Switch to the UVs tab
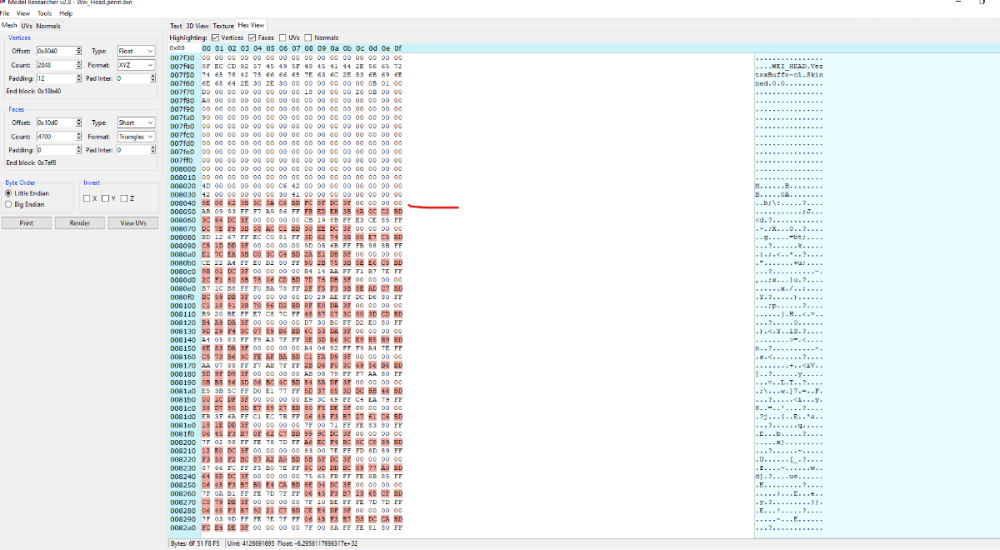Viewport: 1000px width, 550px height. (26, 26)
